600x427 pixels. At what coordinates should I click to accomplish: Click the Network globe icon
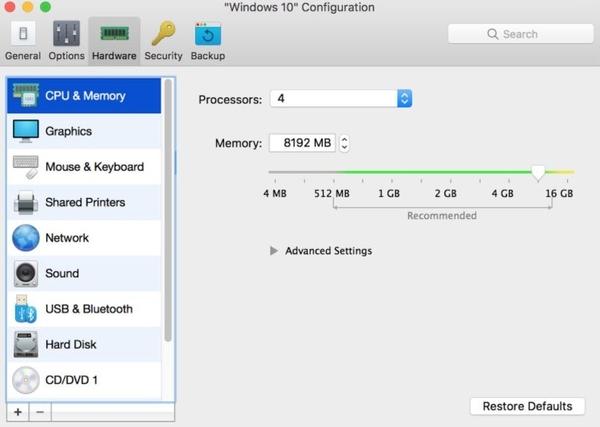pos(25,238)
